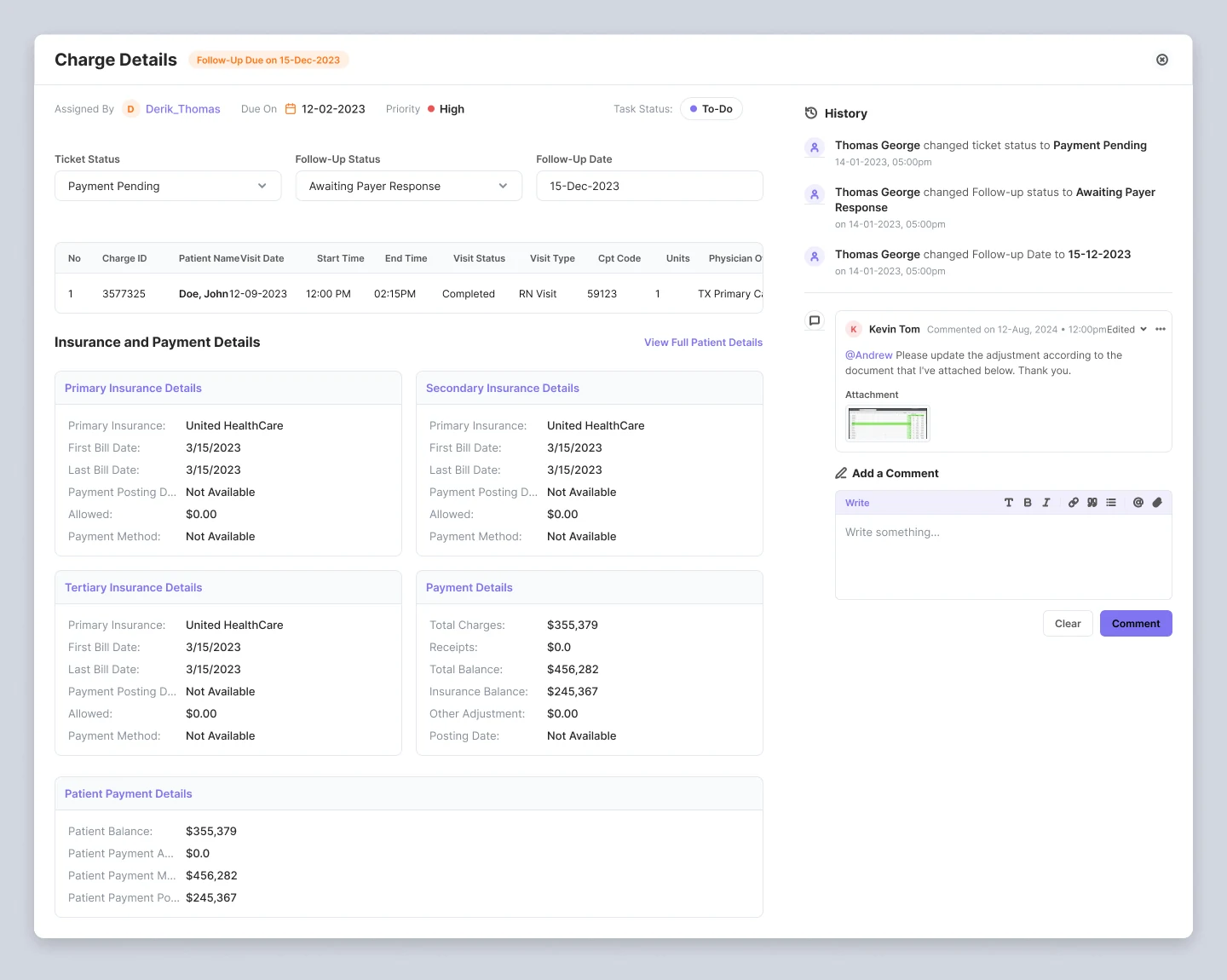The image size is (1227, 980).
Task: Click the Write something comment box
Action: point(1004,556)
